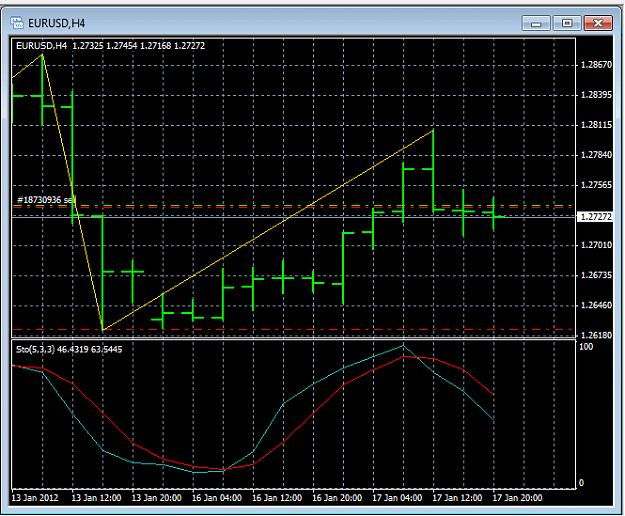The image size is (625, 516).
Task: Minimize the EURUSD,H4 chart window
Action: (536, 23)
